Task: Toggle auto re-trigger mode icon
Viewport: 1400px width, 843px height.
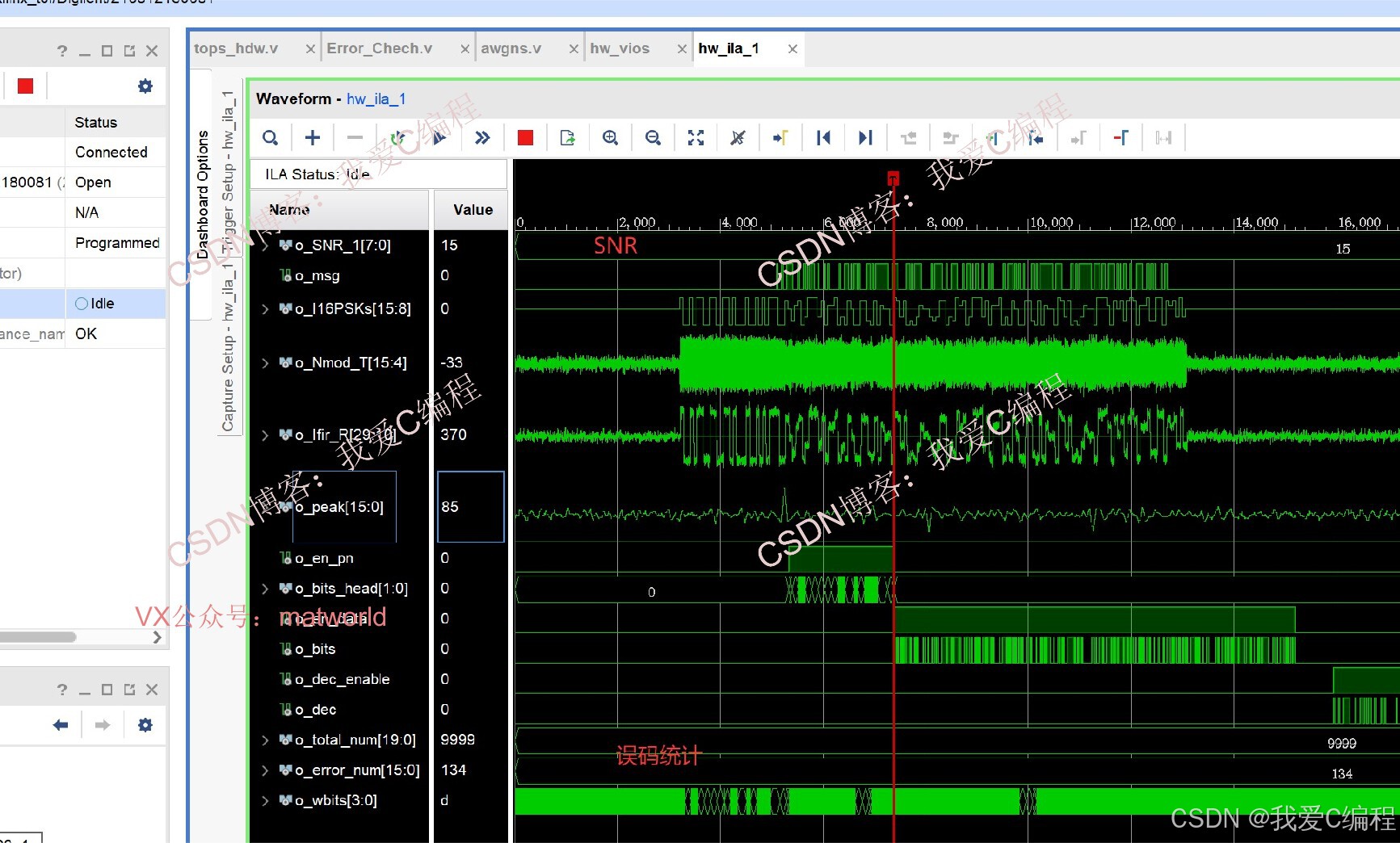Action: click(x=397, y=138)
